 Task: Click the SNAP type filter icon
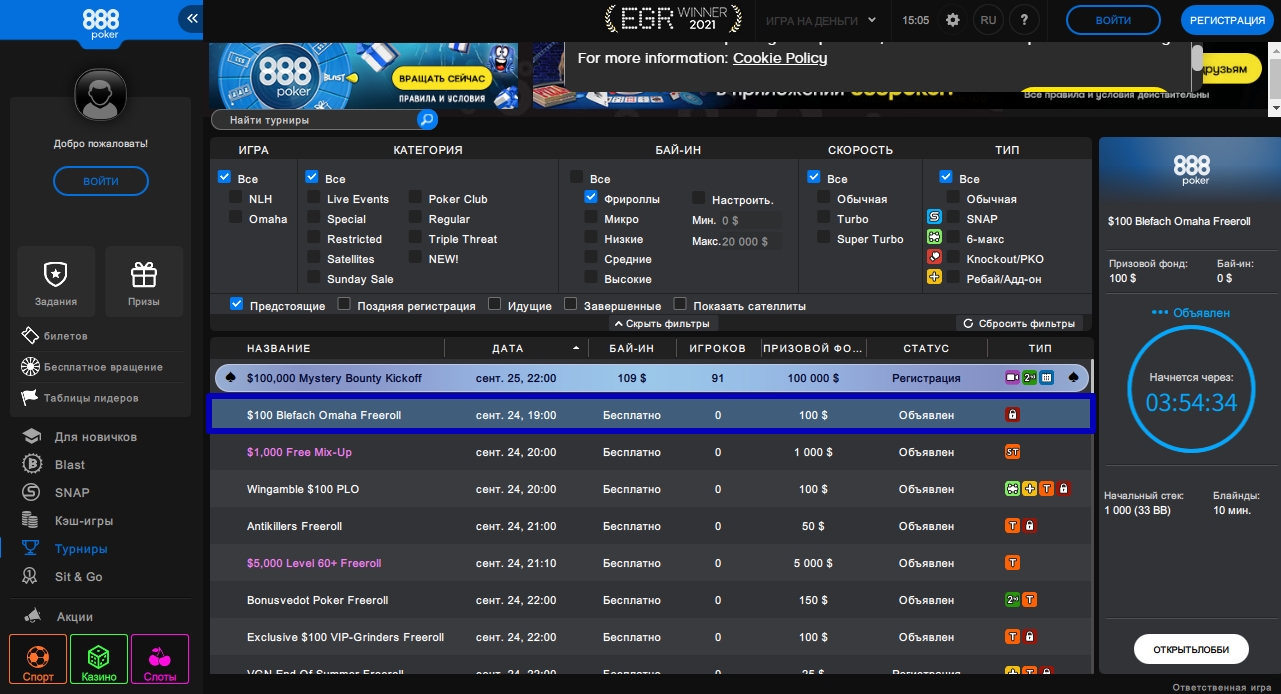[934, 217]
